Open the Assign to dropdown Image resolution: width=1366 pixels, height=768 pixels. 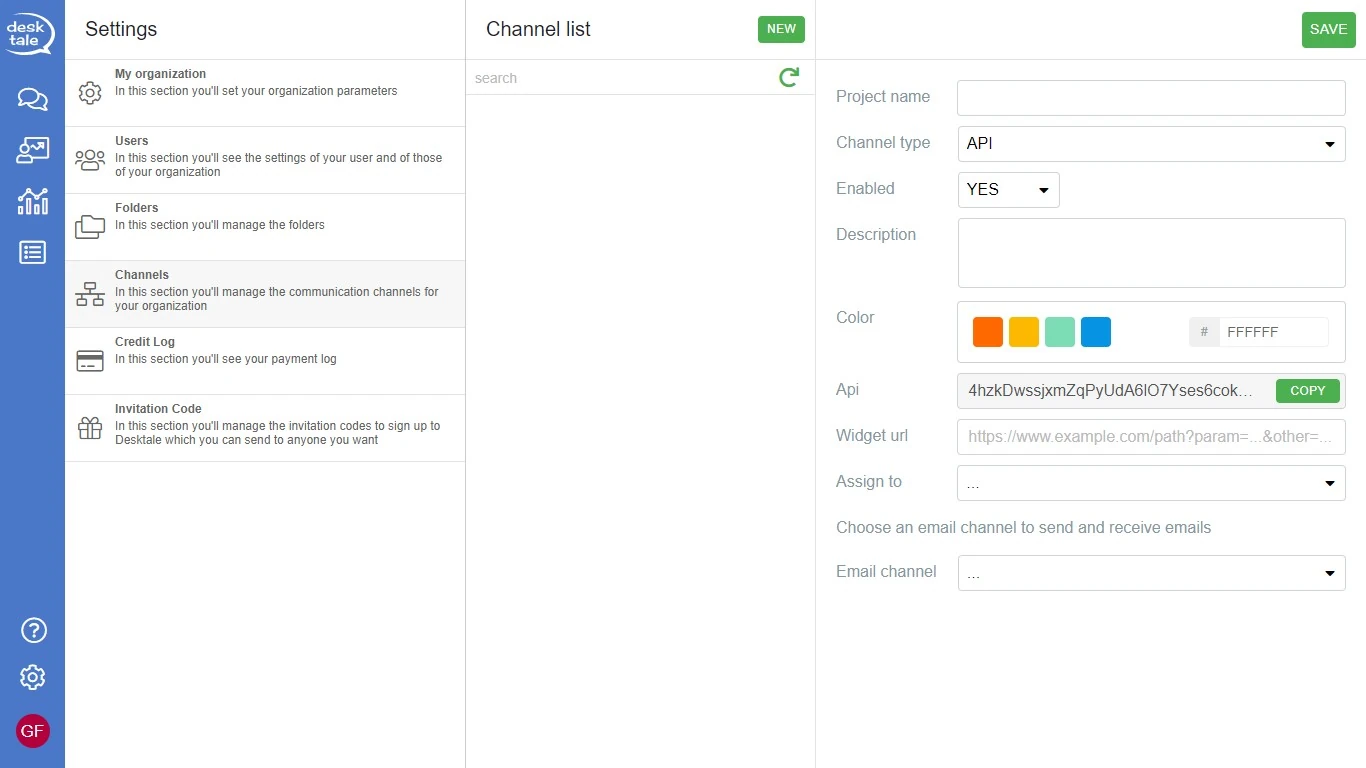tap(1151, 483)
